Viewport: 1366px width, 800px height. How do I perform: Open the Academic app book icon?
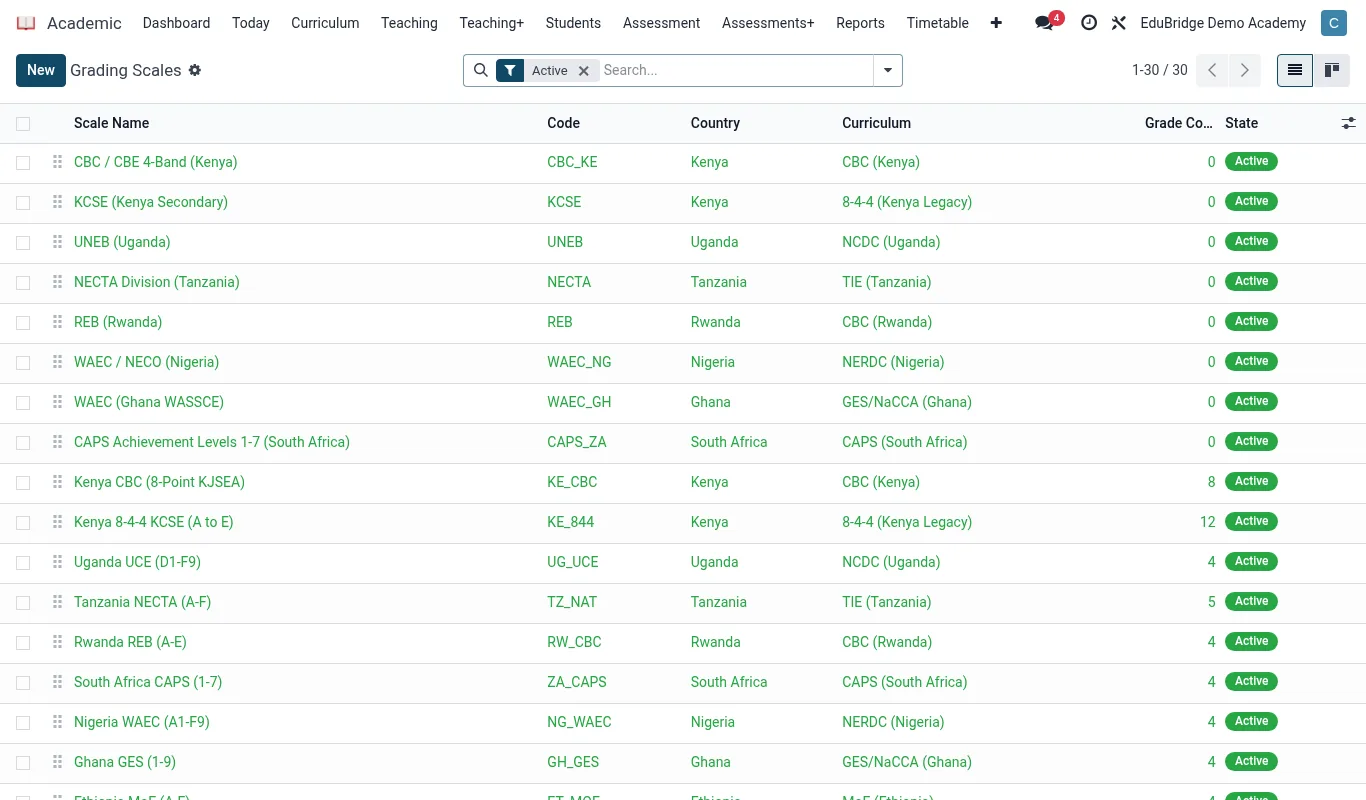[x=26, y=23]
